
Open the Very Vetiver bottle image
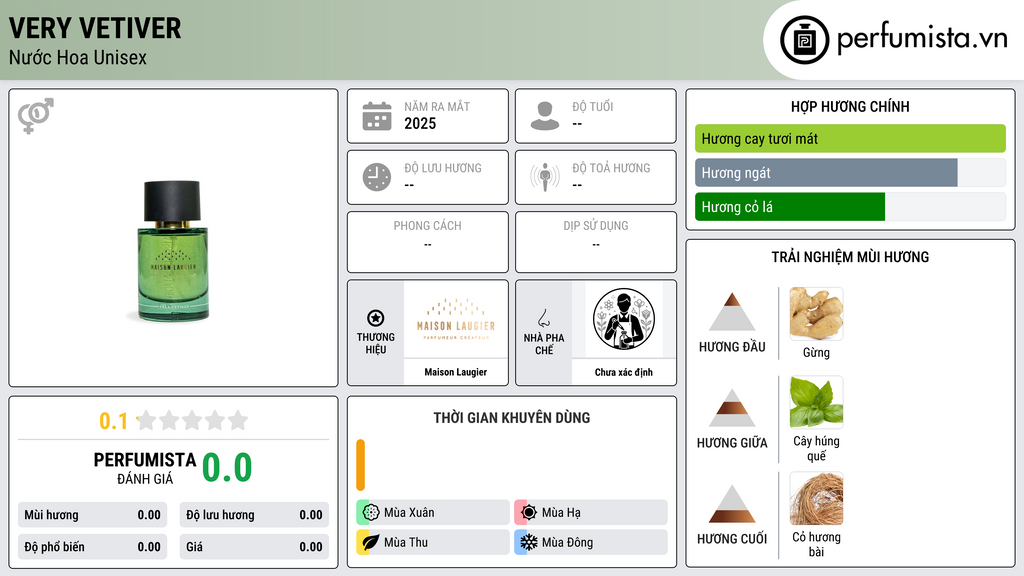pyautogui.click(x=172, y=251)
